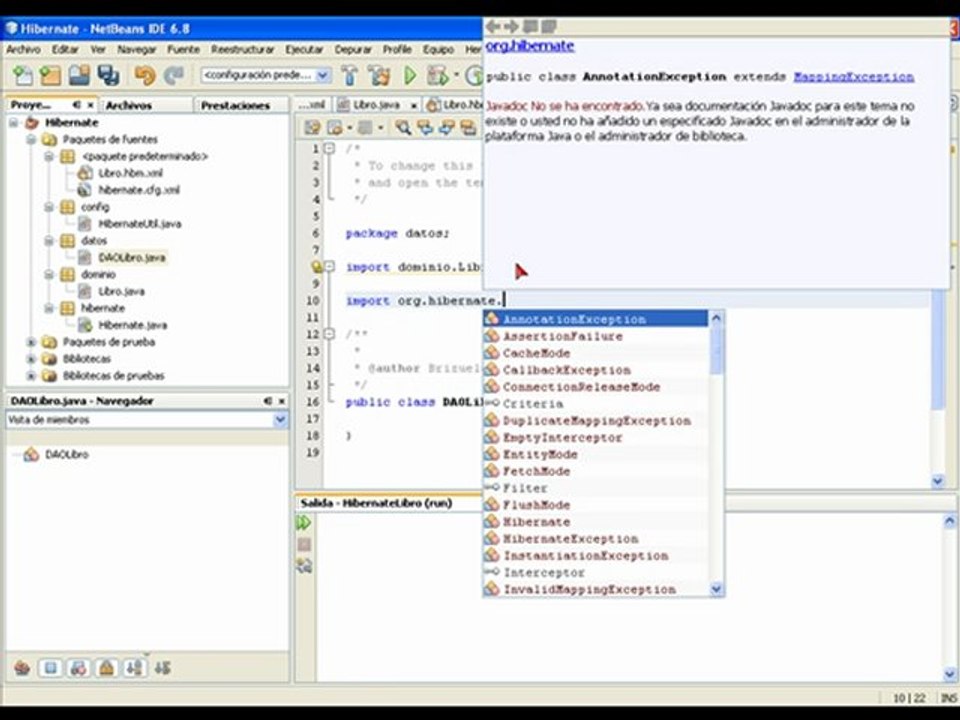Select AssertionFailure in the completion list
The width and height of the screenshot is (960, 720).
pyautogui.click(x=596, y=336)
